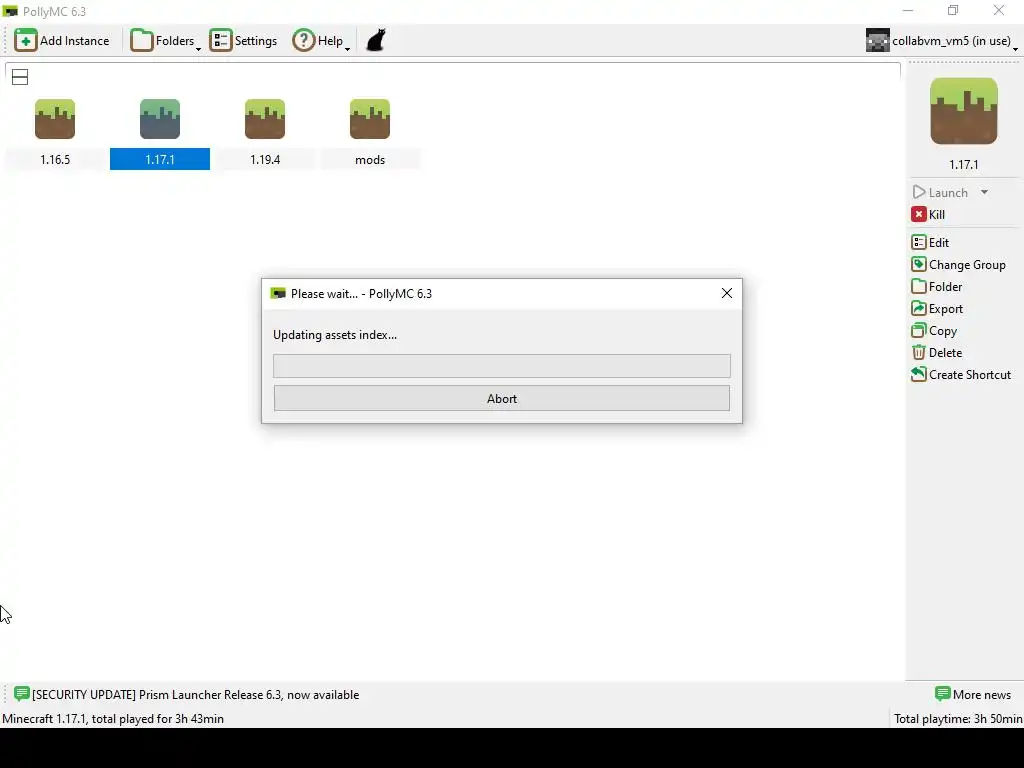The image size is (1024, 768).
Task: Minimize the PollyMC window
Action: pos(908,10)
